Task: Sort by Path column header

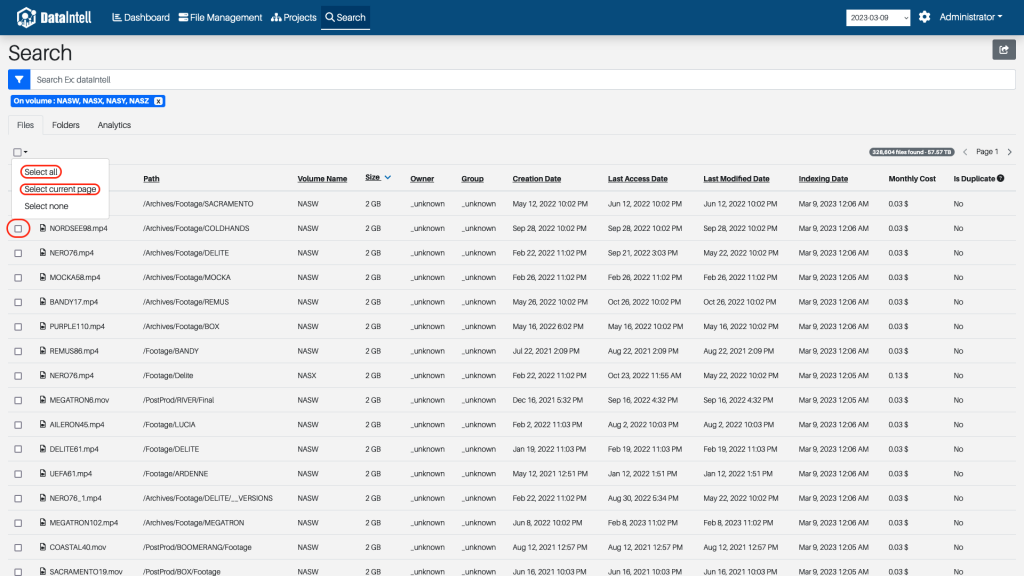Action: 152,178
